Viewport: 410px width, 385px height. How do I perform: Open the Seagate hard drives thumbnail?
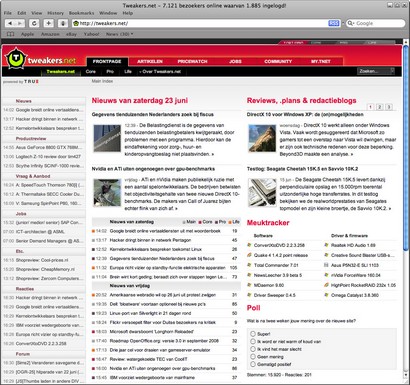tap(262, 192)
